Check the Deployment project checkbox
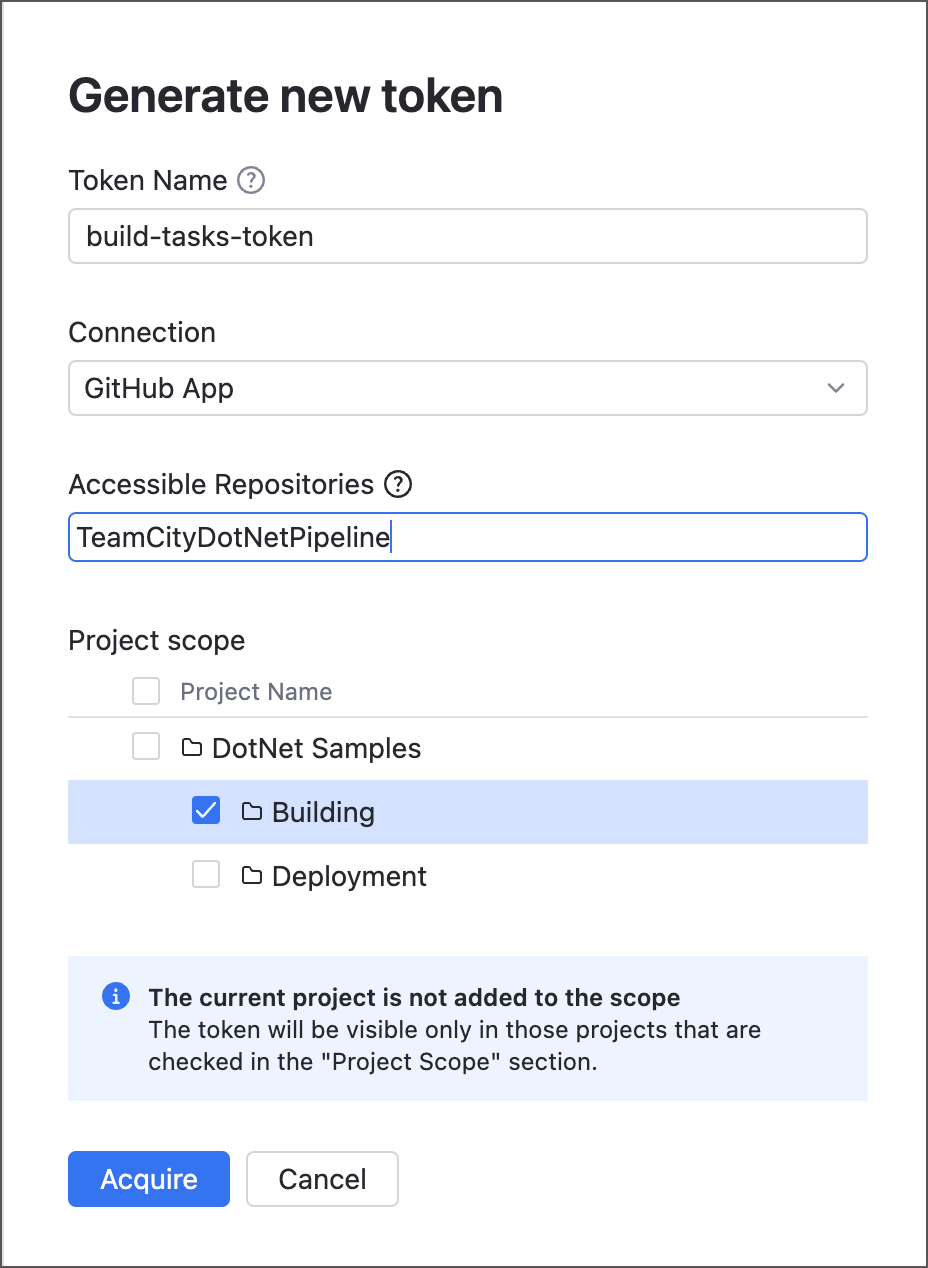 (205, 874)
